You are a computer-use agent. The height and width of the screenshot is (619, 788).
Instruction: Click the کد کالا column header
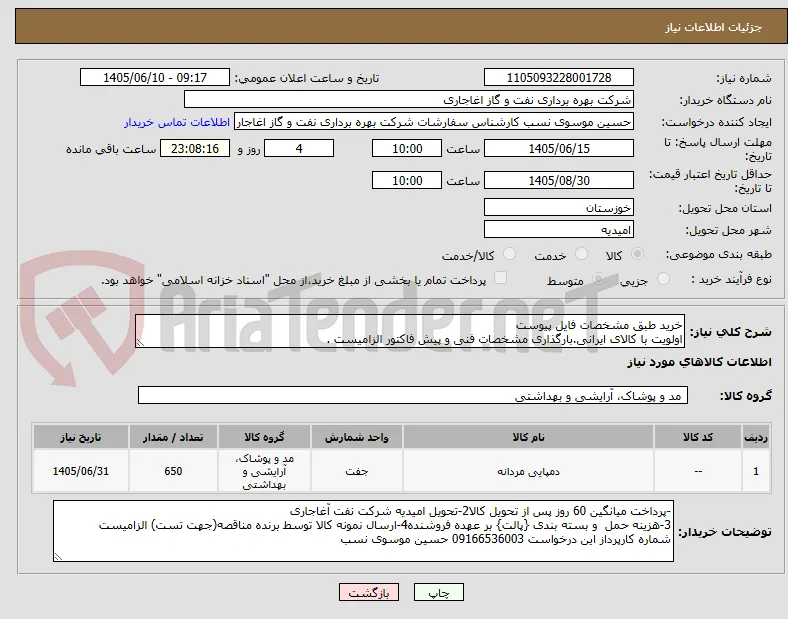(698, 437)
